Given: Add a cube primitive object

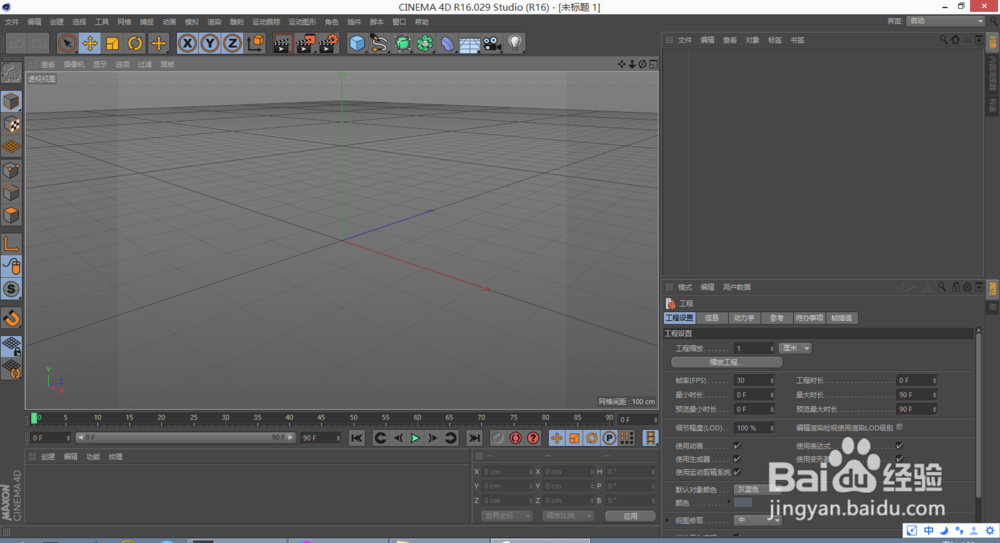Looking at the screenshot, I should pyautogui.click(x=357, y=43).
